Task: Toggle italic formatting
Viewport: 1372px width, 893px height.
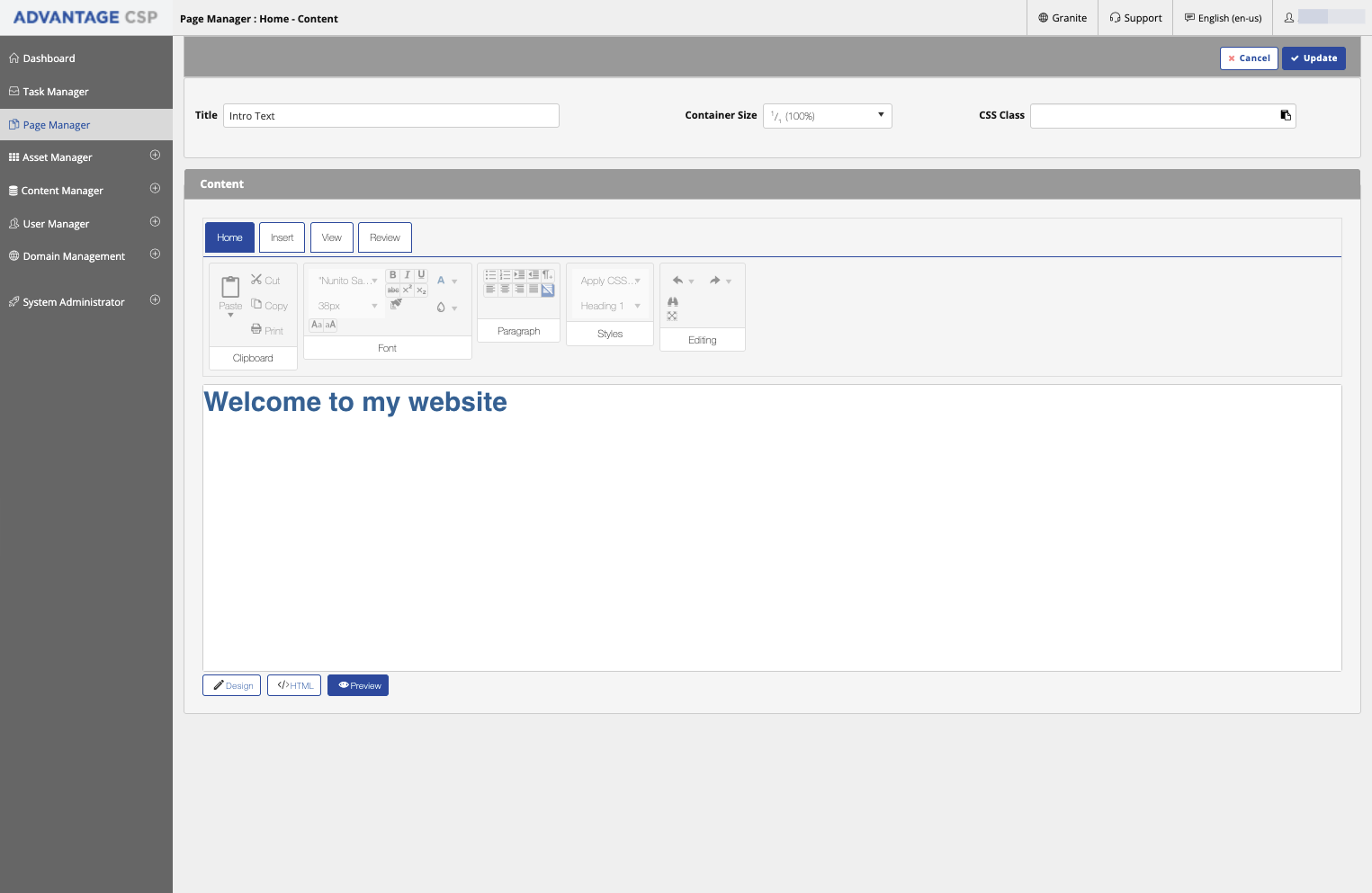Action: pos(407,275)
